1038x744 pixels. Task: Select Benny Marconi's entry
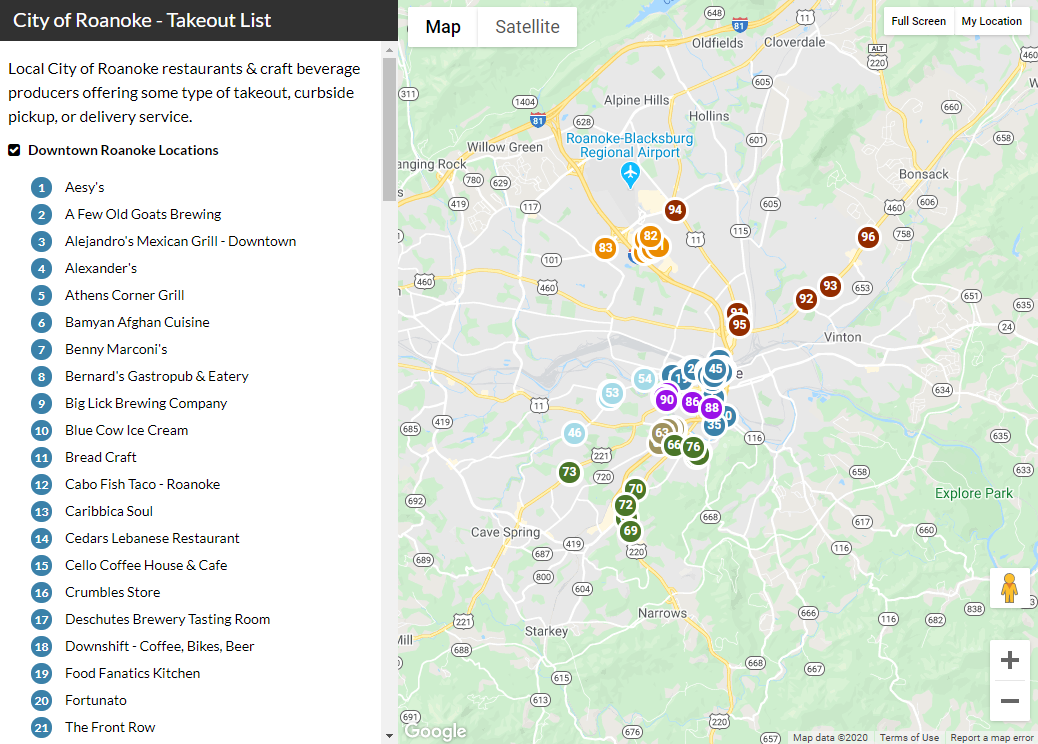(x=116, y=349)
